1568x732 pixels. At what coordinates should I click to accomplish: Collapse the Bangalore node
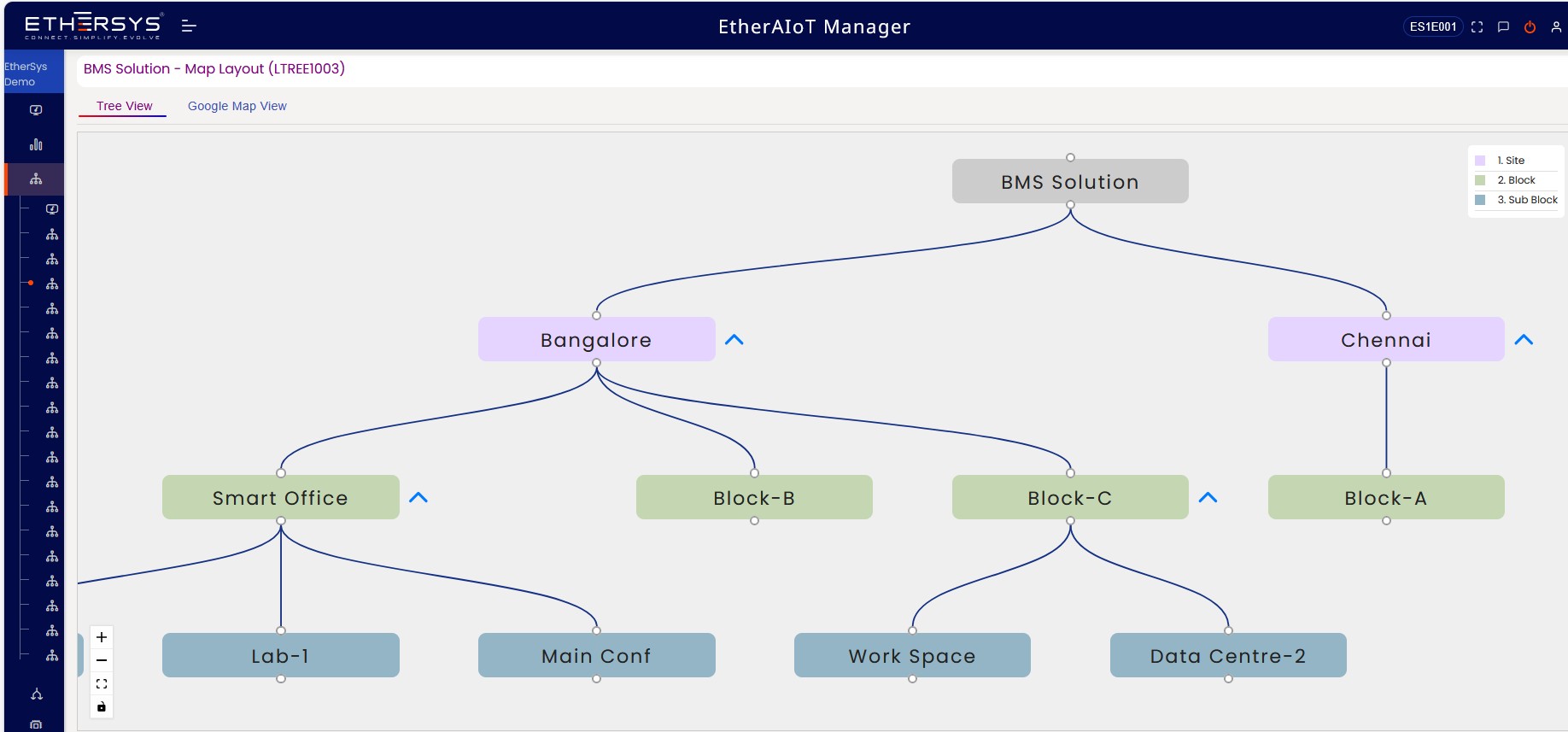734,340
